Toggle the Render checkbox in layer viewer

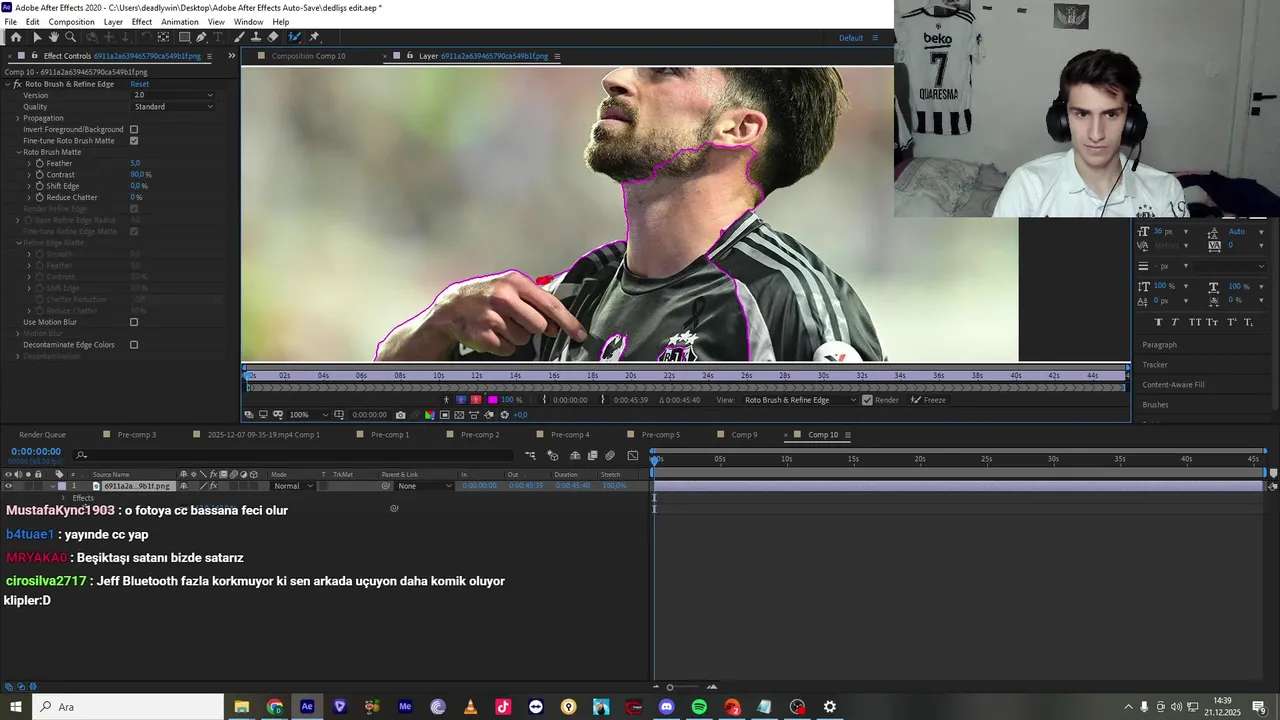click(867, 400)
